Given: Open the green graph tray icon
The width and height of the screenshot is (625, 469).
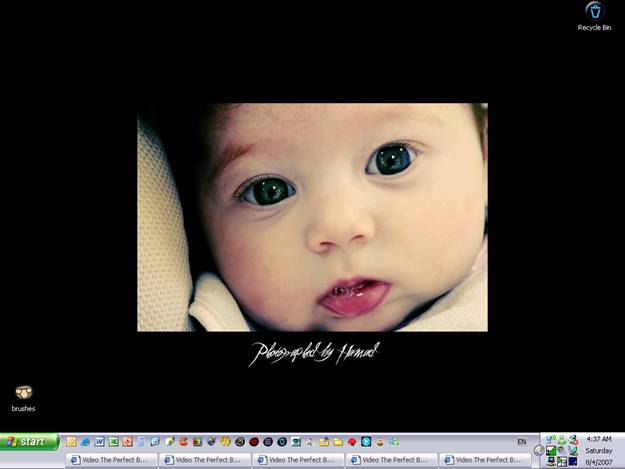Looking at the screenshot, I should [x=551, y=451].
